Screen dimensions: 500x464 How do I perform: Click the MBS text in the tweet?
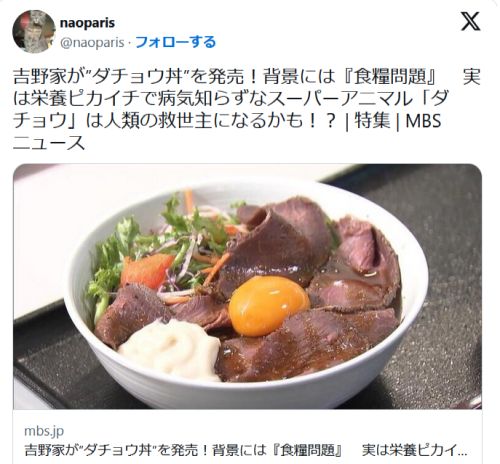point(423,121)
